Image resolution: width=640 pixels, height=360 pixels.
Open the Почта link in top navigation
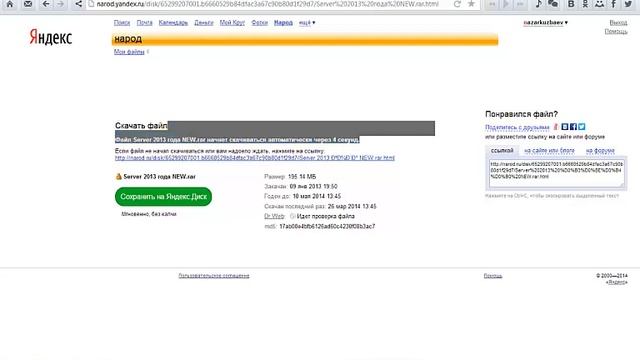pos(144,23)
